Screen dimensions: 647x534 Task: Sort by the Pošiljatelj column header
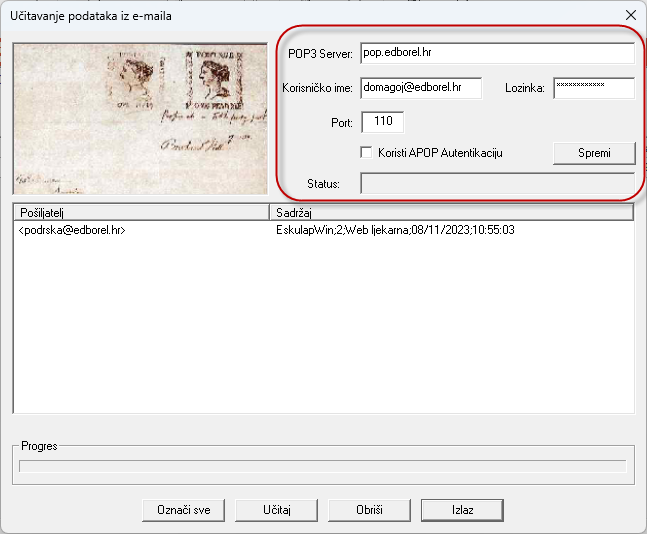coord(141,213)
